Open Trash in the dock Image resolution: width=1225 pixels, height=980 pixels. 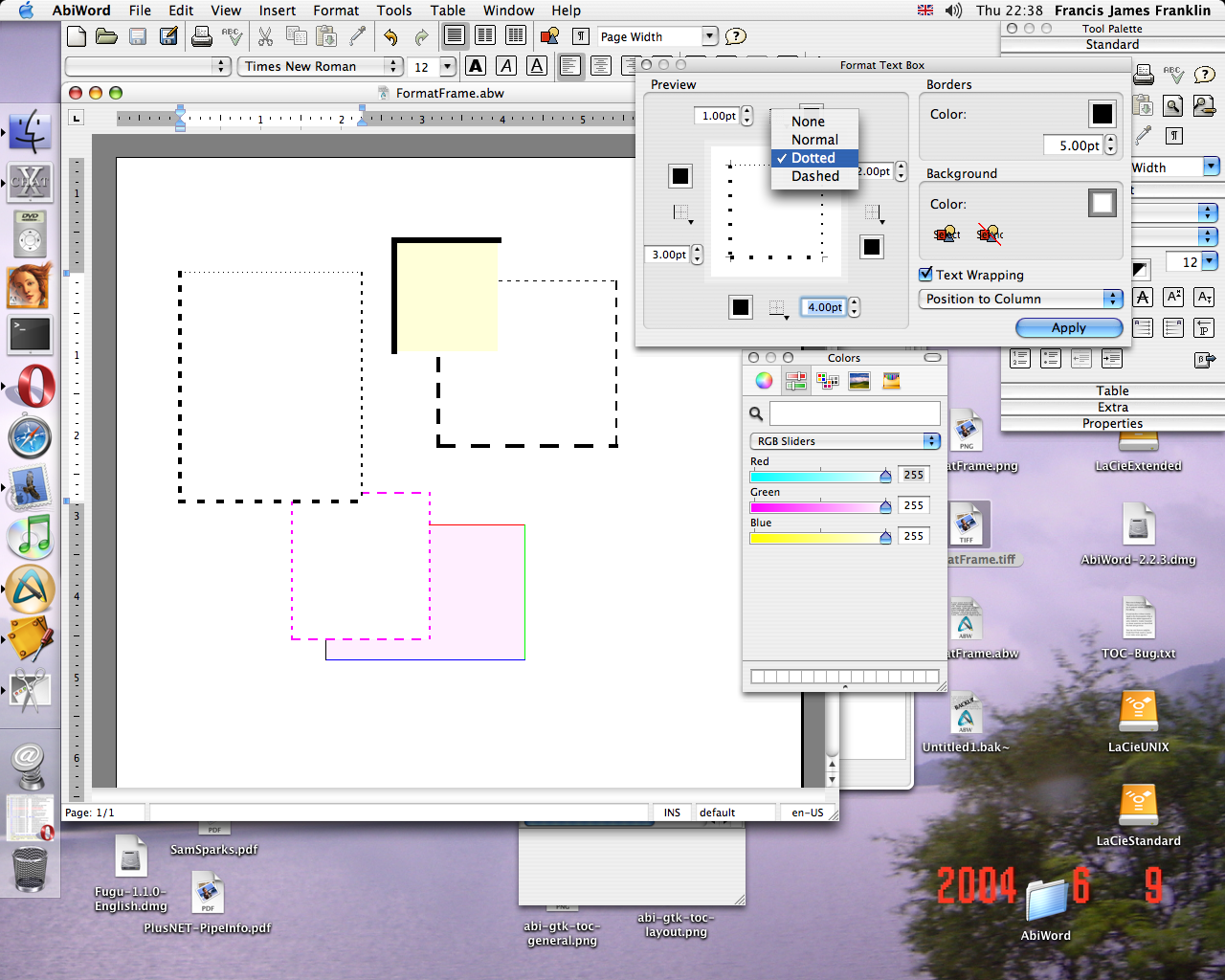click(30, 869)
